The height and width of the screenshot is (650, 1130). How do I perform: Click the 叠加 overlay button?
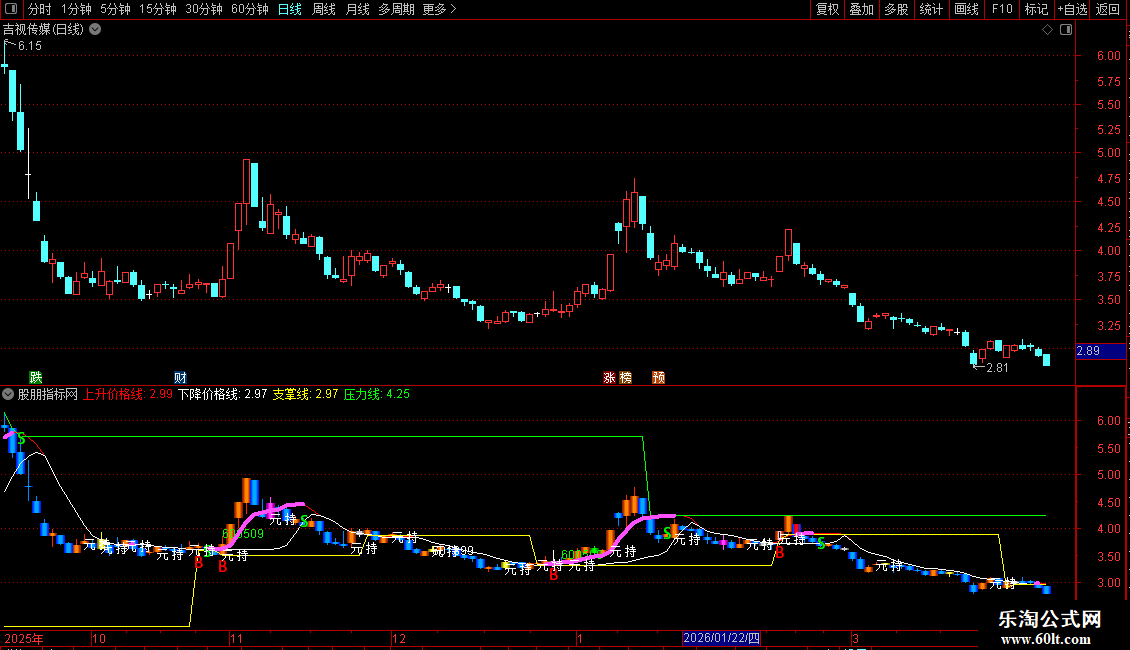click(x=861, y=9)
